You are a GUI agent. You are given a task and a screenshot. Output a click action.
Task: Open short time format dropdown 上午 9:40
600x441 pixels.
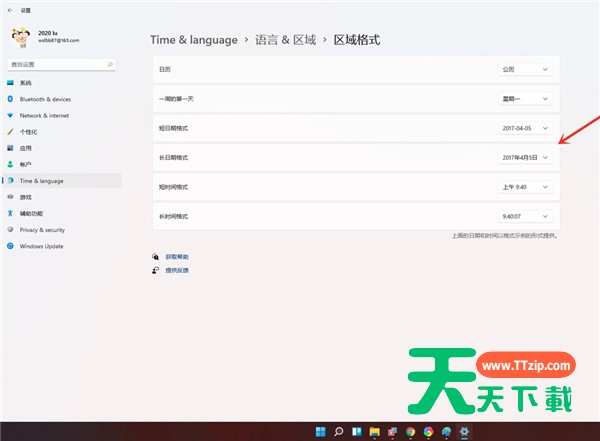[x=525, y=187]
